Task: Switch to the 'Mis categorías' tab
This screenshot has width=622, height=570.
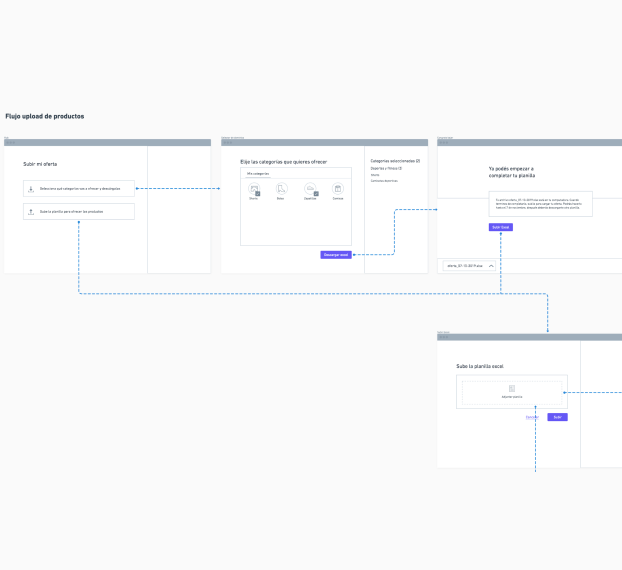Action: tap(258, 174)
